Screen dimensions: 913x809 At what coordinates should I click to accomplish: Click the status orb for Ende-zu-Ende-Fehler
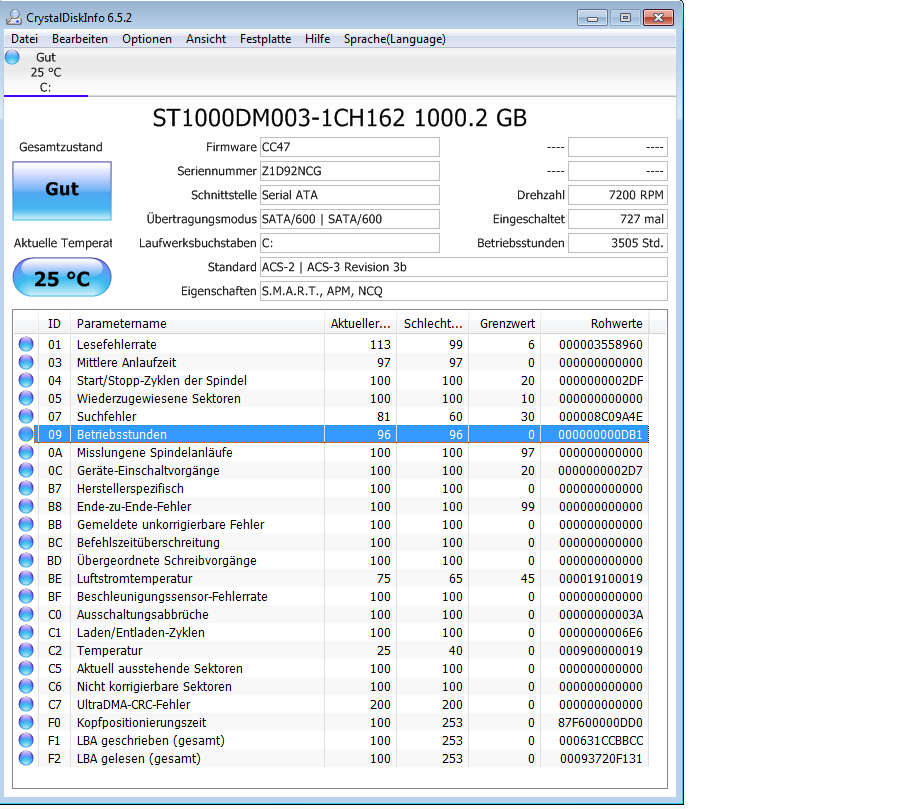(26, 506)
